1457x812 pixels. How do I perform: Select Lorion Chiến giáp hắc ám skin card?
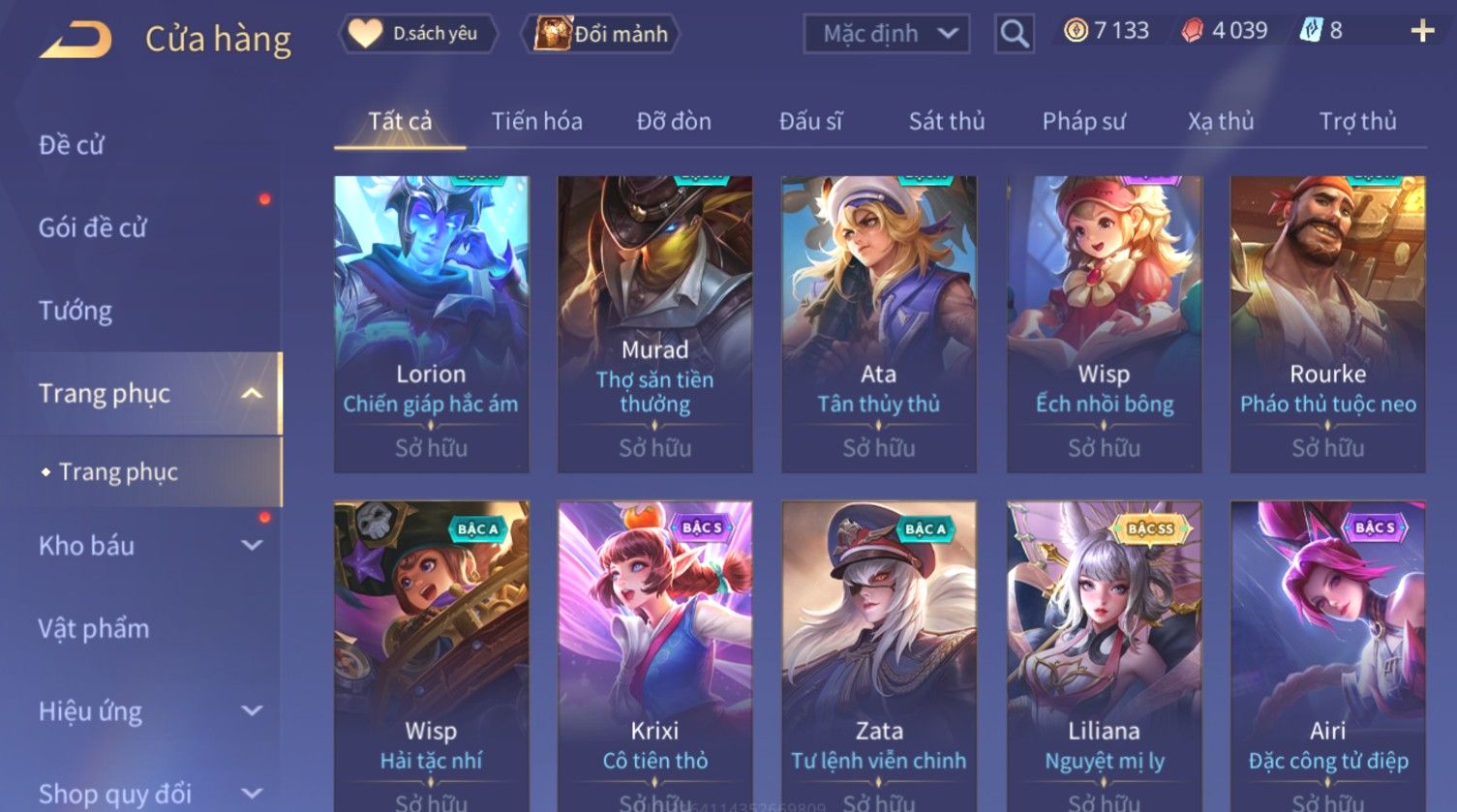pos(431,323)
